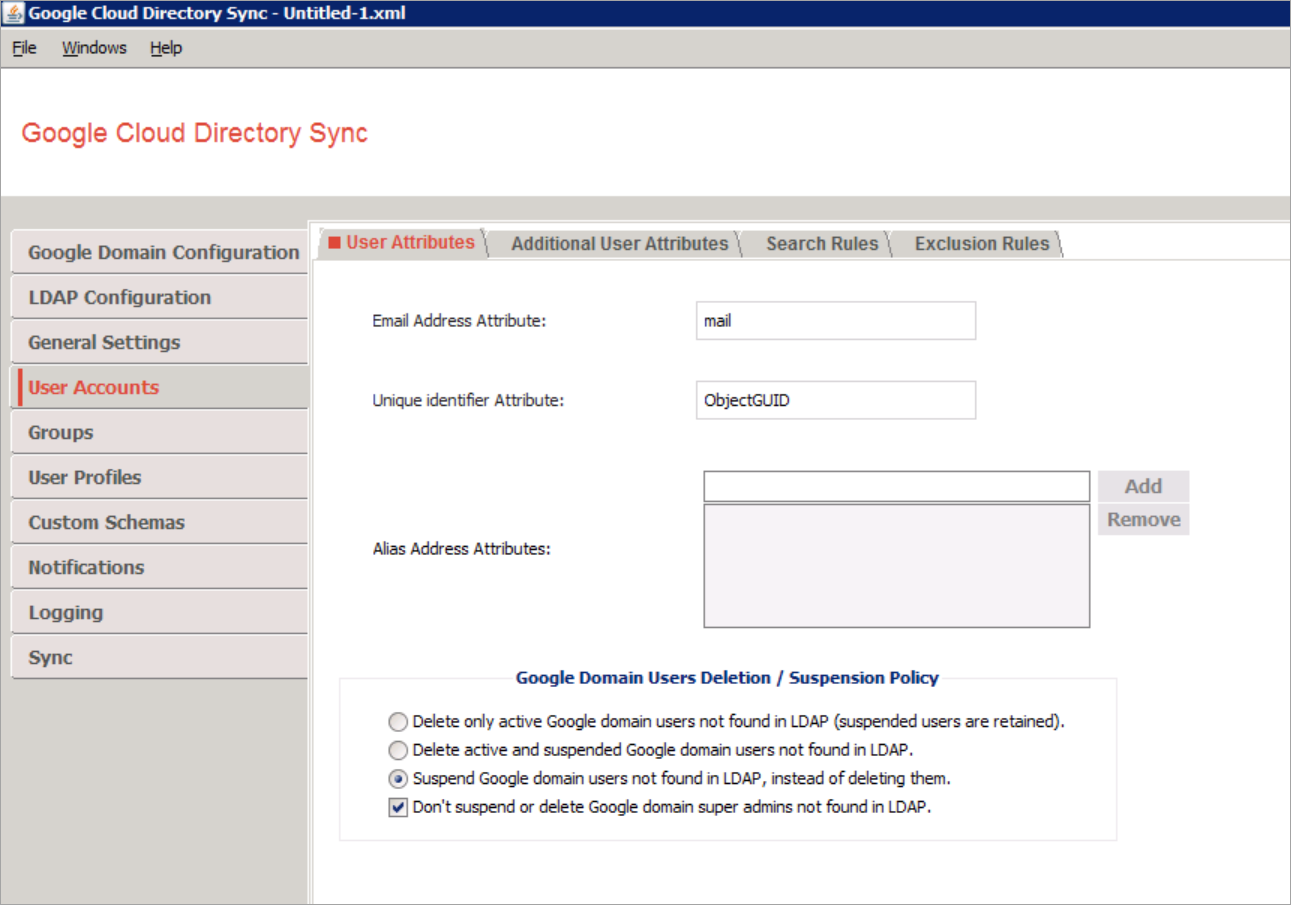Open the Help menu

point(166,48)
